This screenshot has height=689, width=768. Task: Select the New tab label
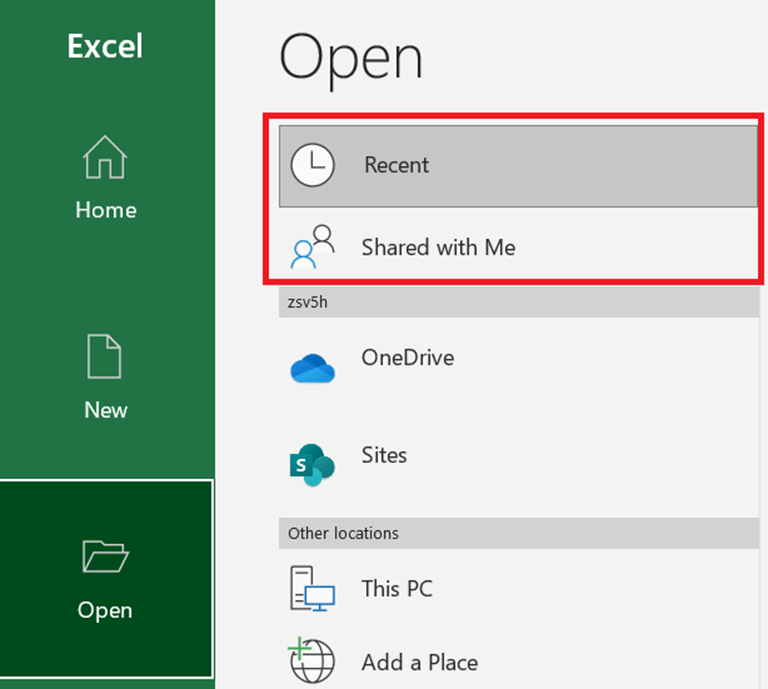pos(106,410)
